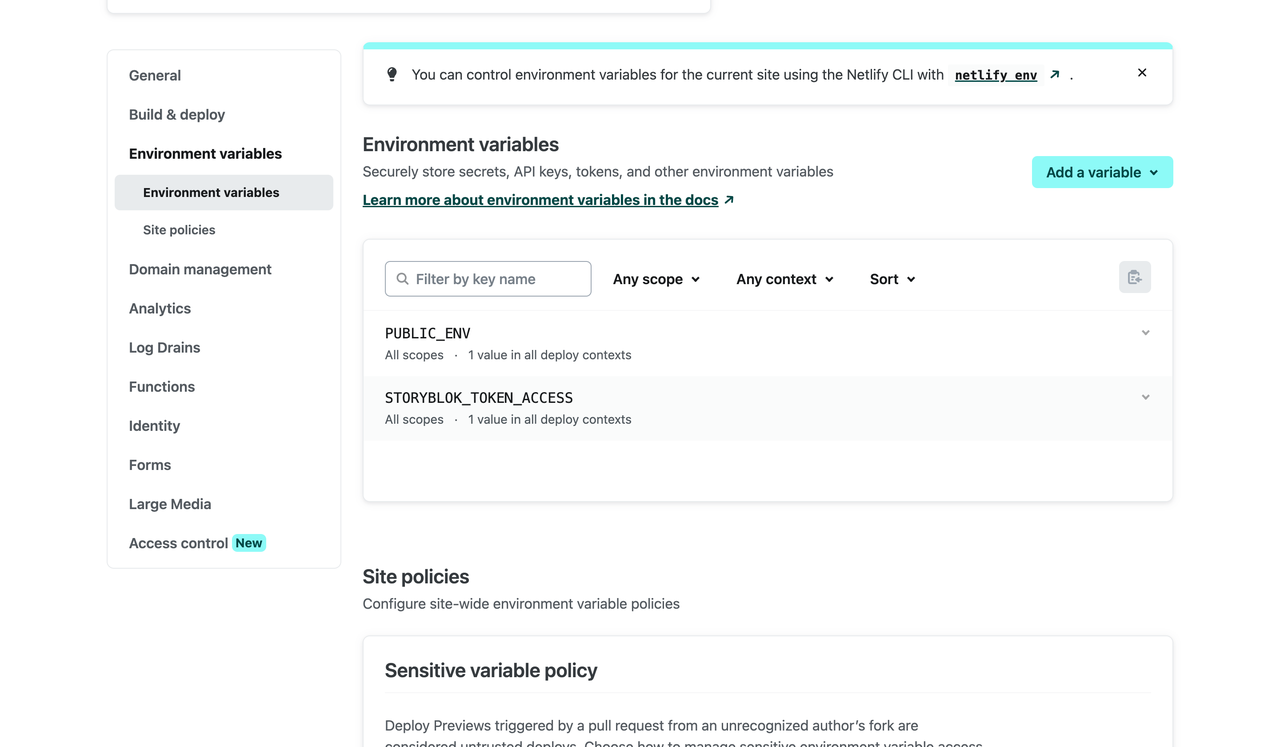Open the Sort dropdown

pos(893,279)
